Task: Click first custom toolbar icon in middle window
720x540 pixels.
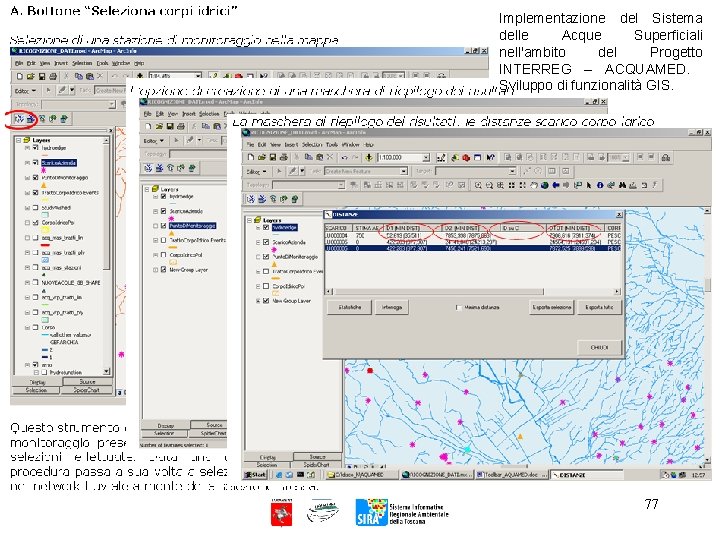Action: pyautogui.click(x=148, y=168)
